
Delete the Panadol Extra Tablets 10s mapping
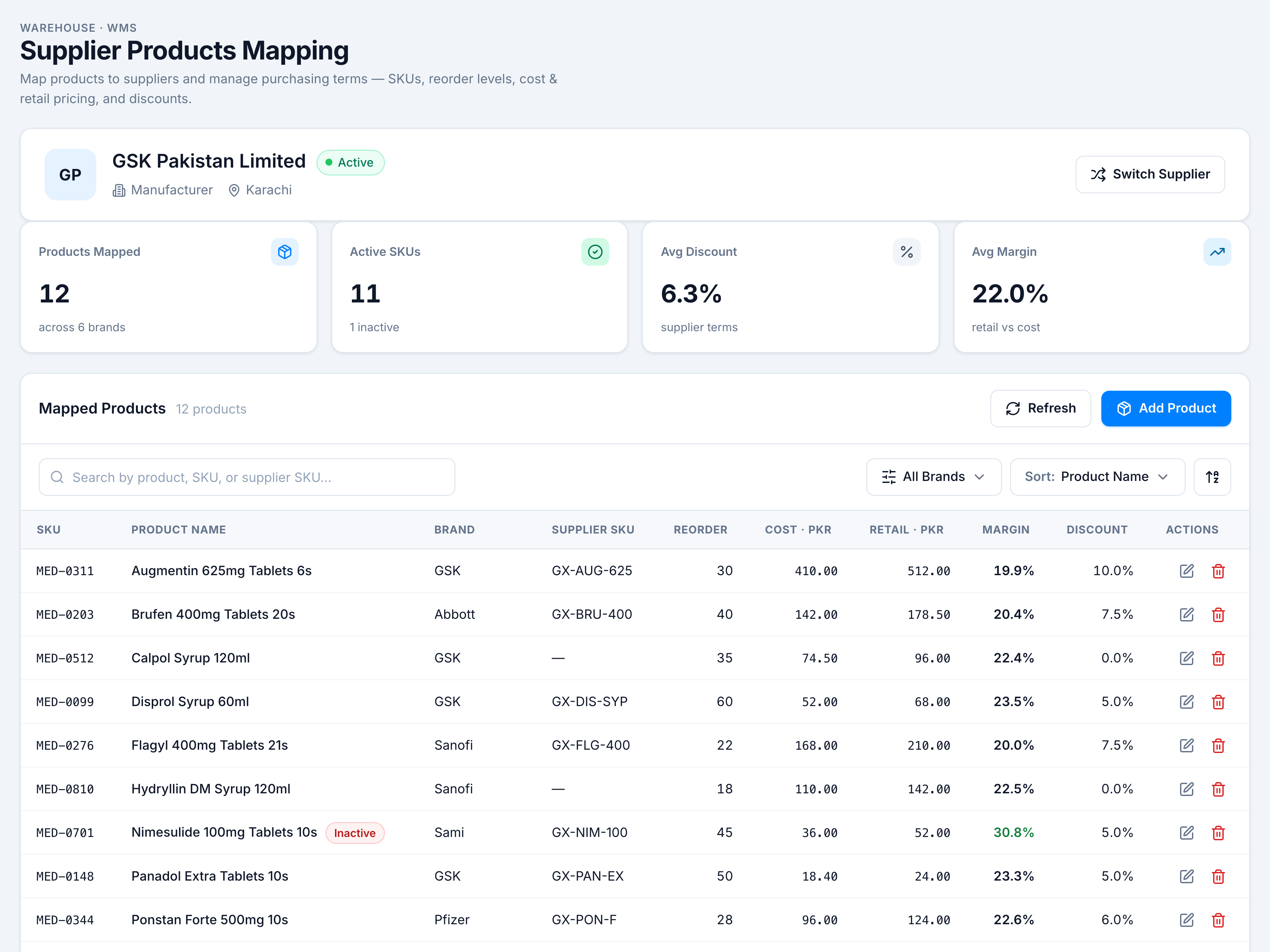coord(1218,876)
